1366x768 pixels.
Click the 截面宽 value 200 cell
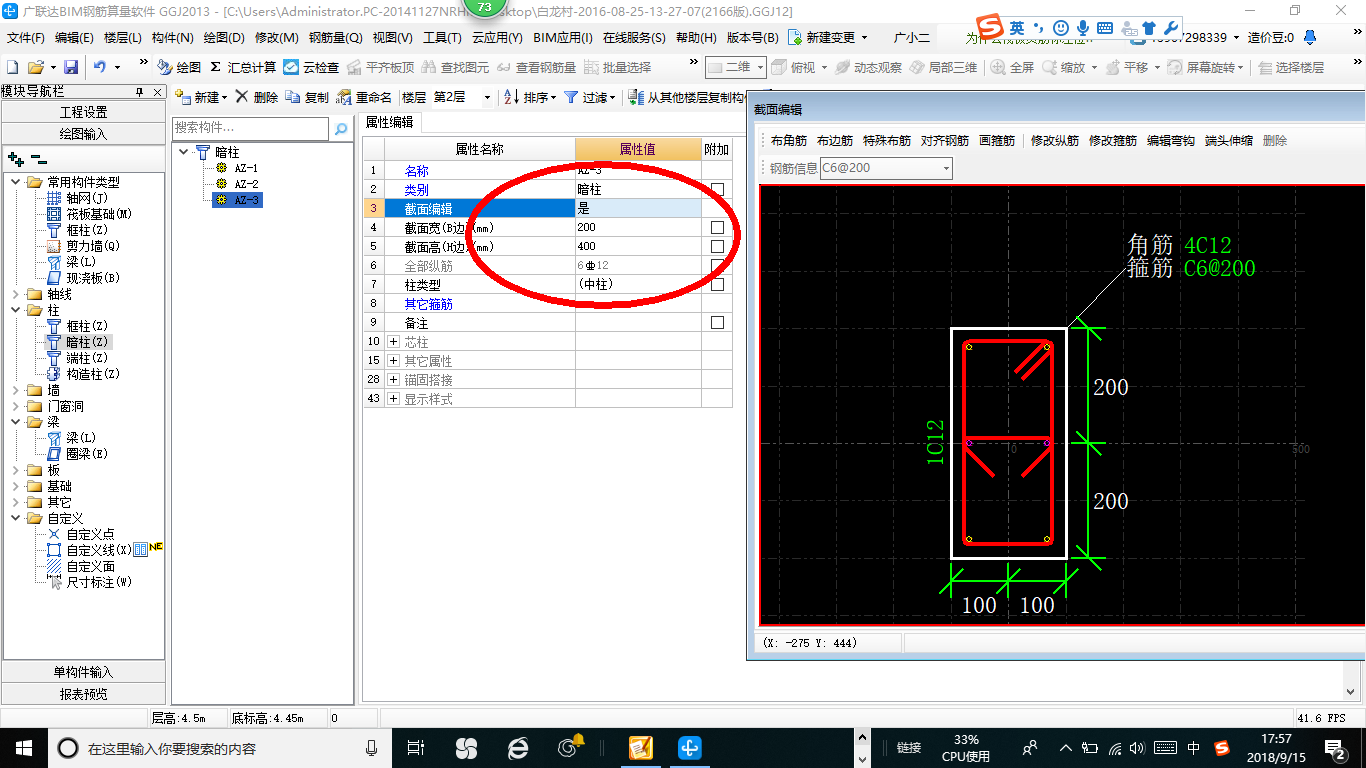[638, 227]
